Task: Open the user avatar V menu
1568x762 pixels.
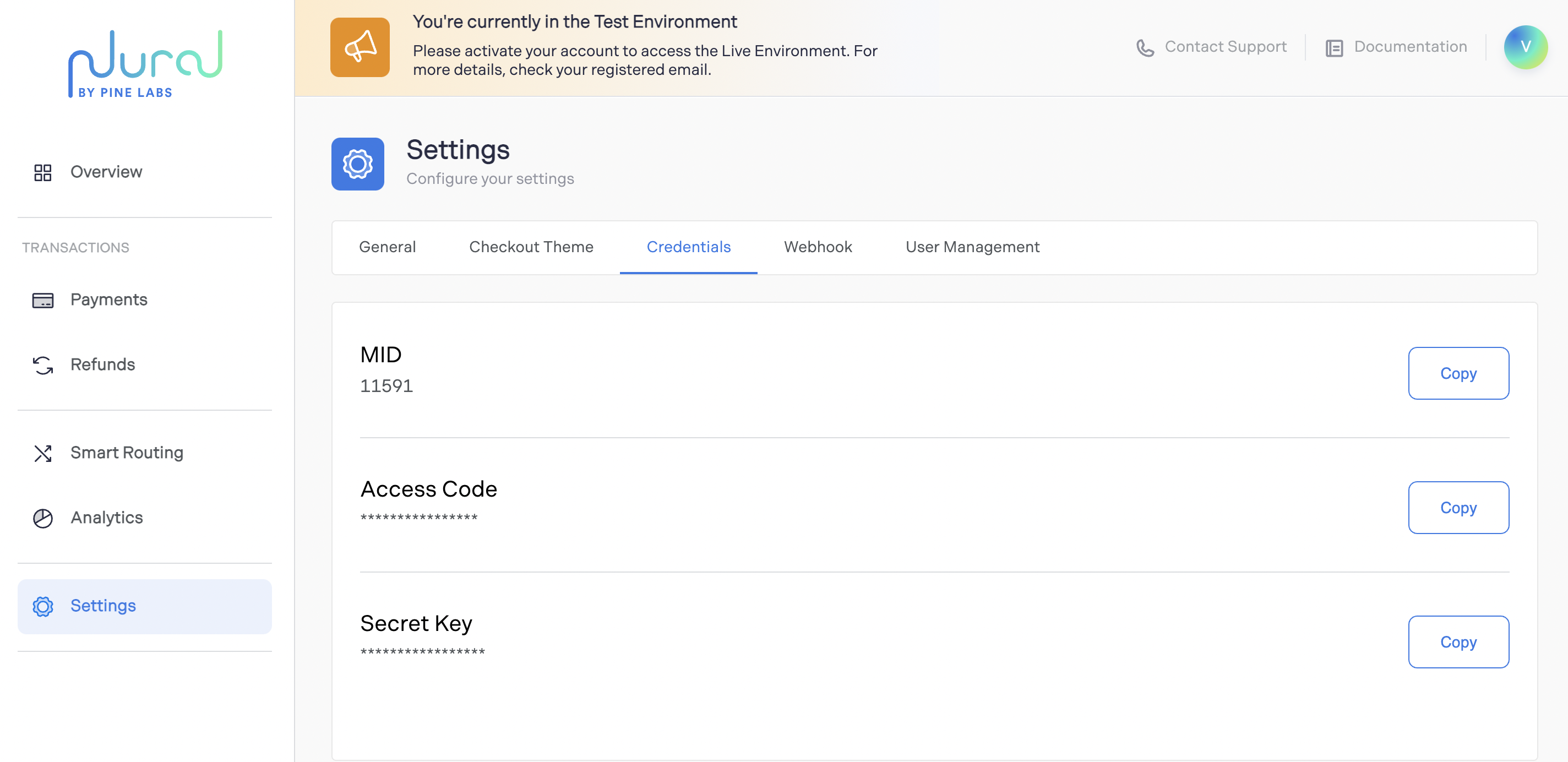Action: coord(1525,47)
